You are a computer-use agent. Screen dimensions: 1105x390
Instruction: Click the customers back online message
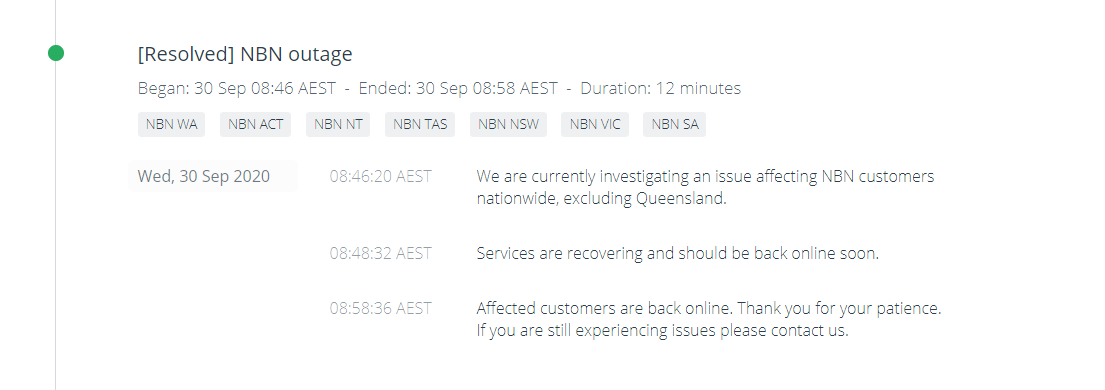point(708,319)
